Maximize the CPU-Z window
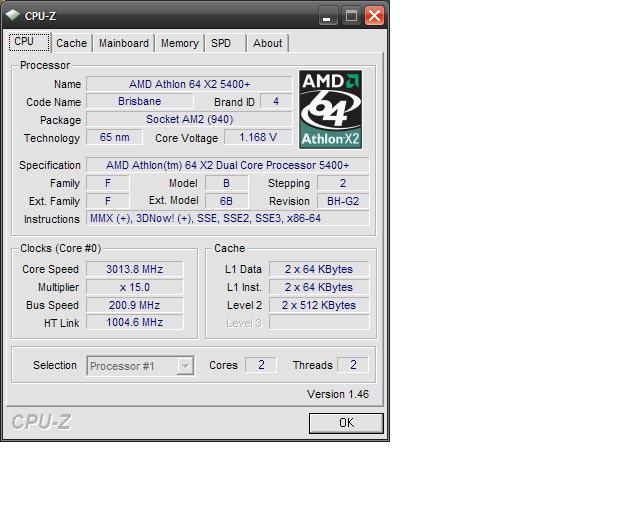The height and width of the screenshot is (512, 640). [x=351, y=16]
